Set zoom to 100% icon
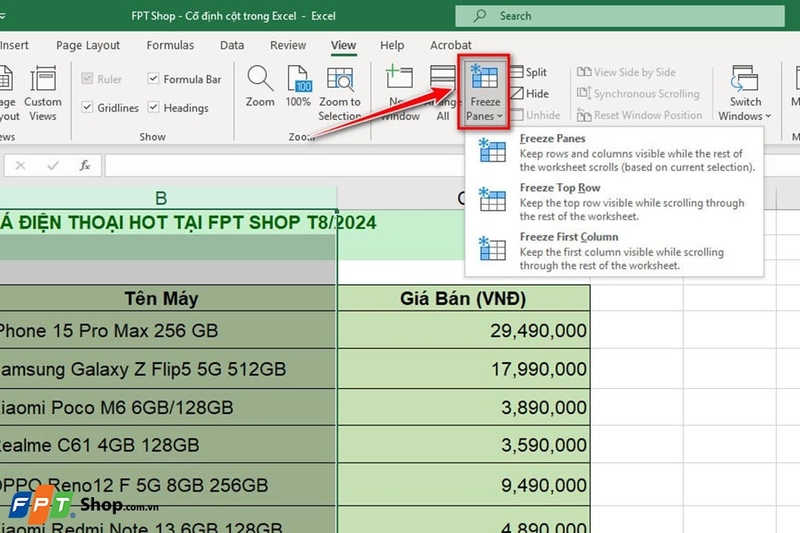This screenshot has height=533, width=800. click(298, 79)
